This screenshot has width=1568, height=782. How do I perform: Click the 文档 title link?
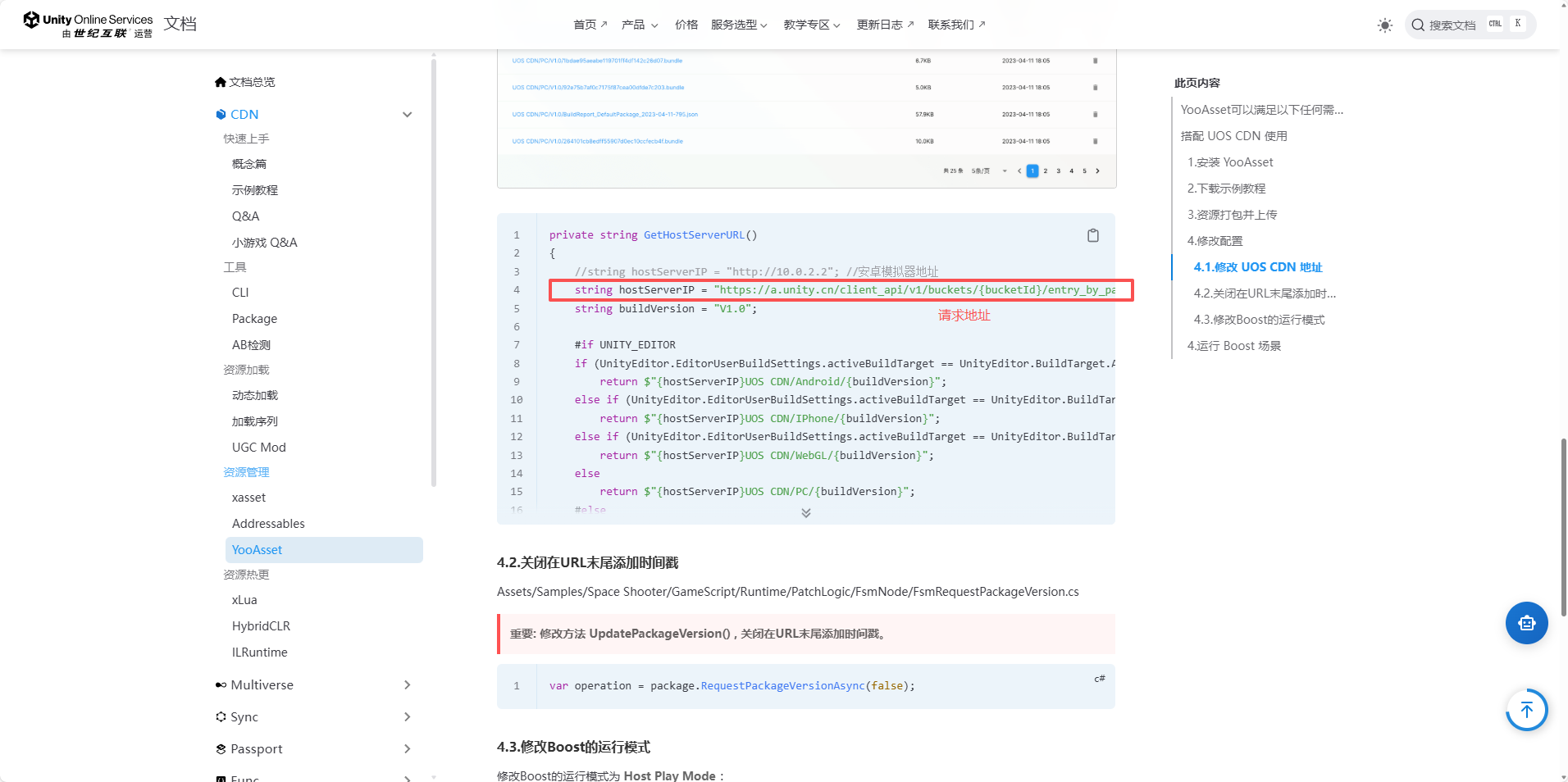point(180,24)
